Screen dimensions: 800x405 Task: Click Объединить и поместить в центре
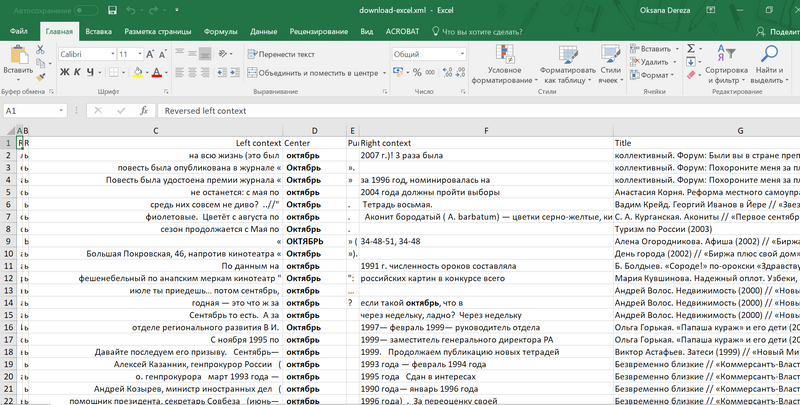[313, 73]
